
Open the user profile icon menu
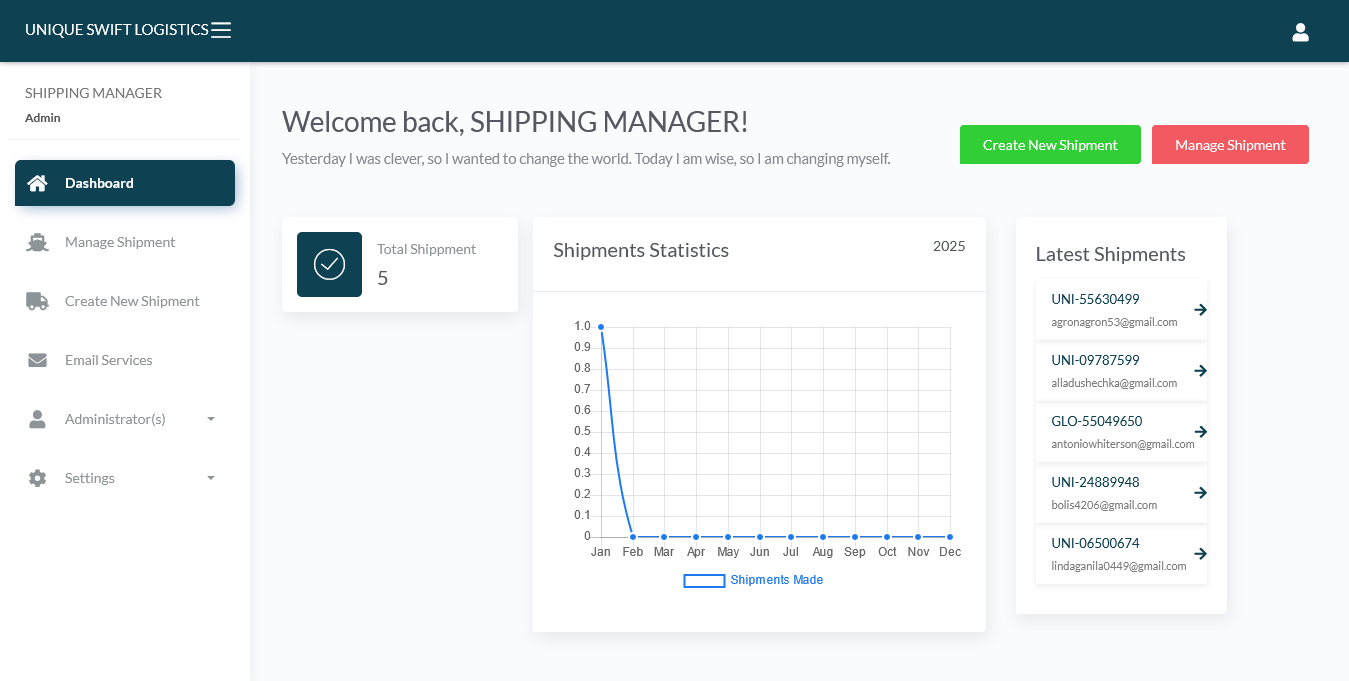(1300, 32)
